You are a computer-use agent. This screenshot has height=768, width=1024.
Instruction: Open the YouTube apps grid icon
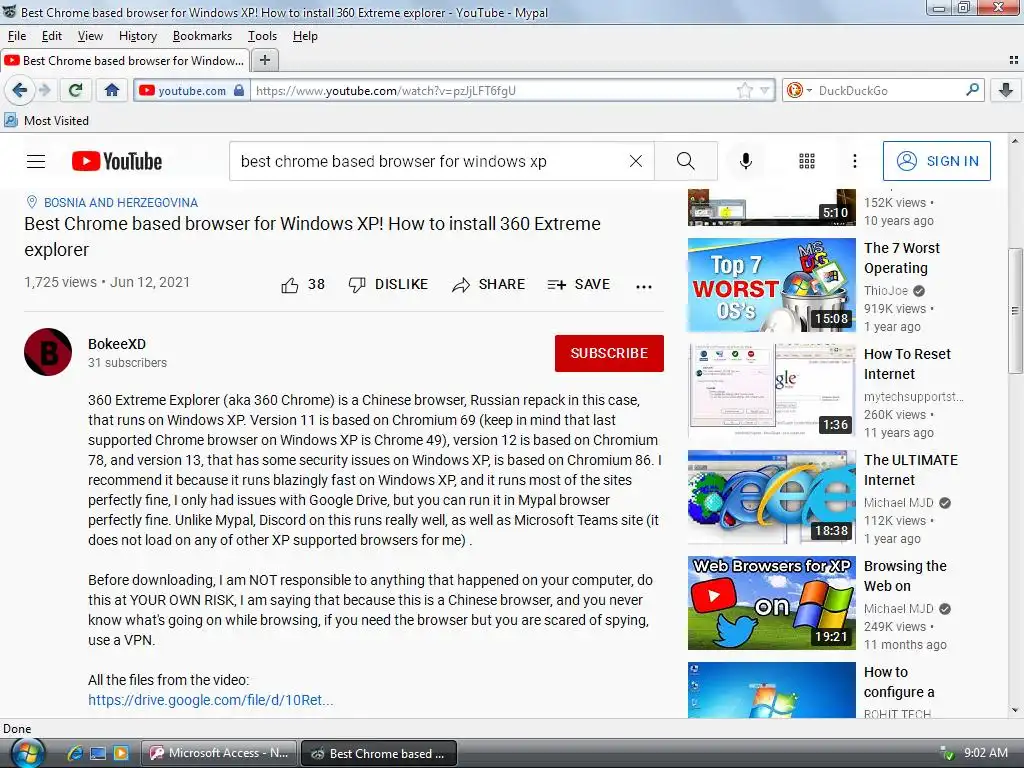[807, 161]
